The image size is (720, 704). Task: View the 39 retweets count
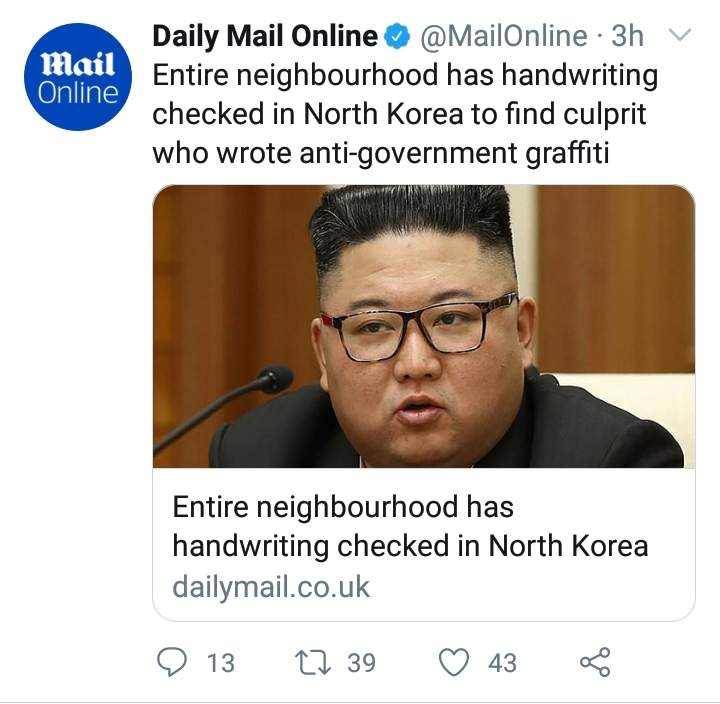point(361,663)
